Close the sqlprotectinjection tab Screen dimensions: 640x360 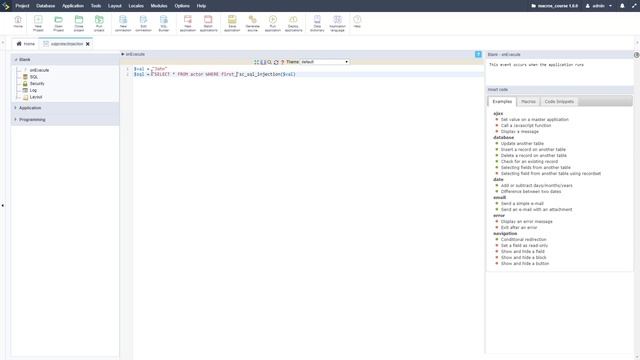88,44
